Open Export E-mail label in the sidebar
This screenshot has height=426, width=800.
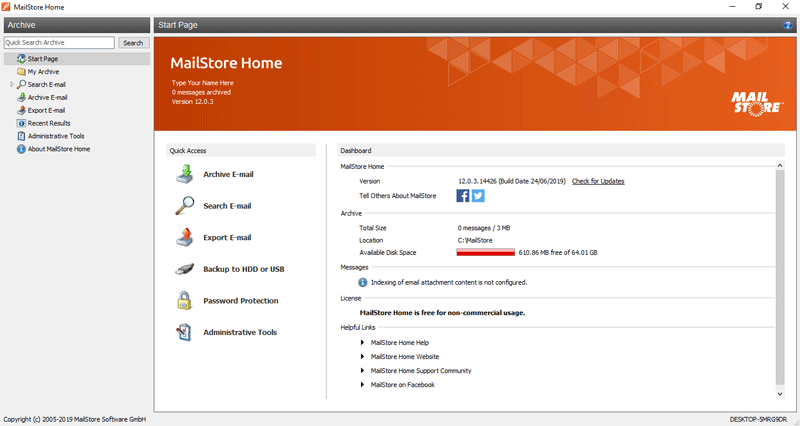click(46, 110)
